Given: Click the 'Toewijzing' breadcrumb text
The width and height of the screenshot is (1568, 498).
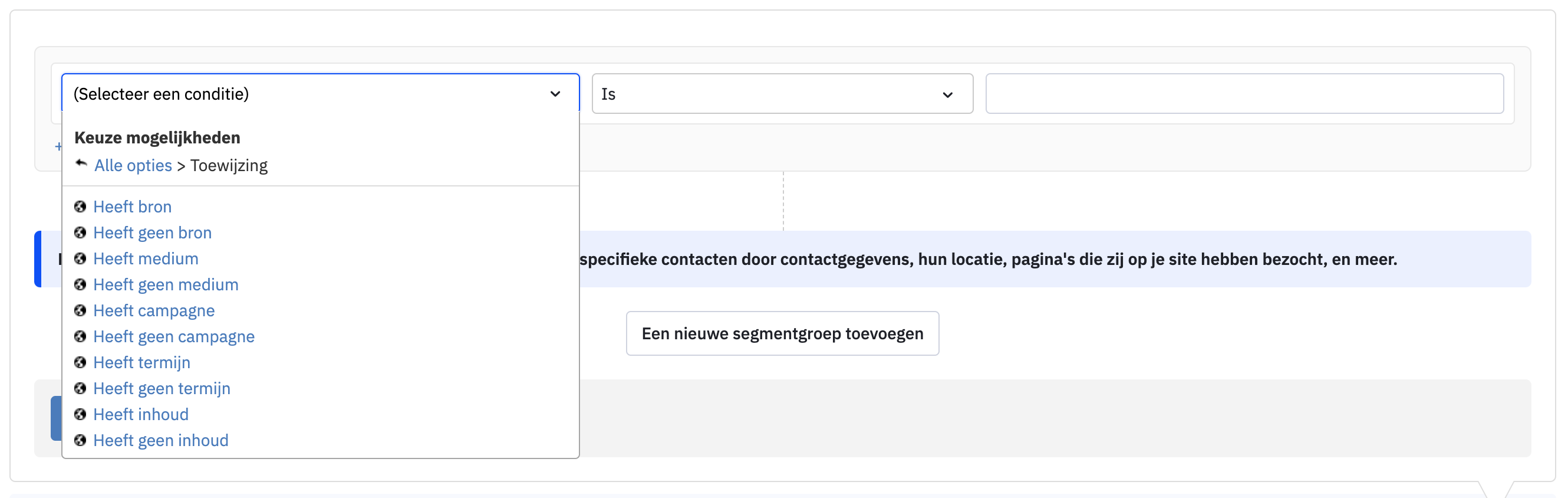Looking at the screenshot, I should 229,165.
